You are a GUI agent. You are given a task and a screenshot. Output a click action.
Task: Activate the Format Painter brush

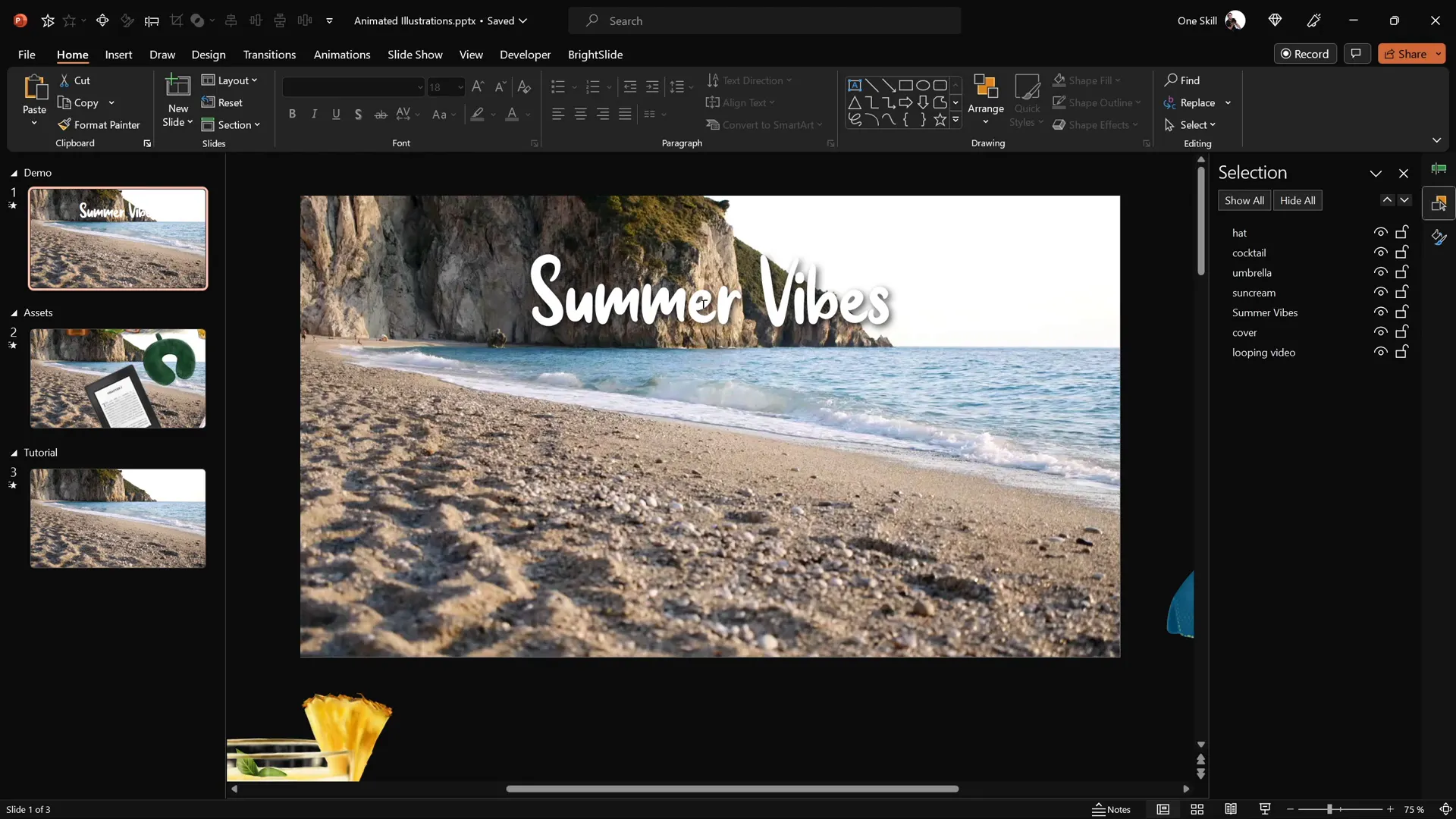tap(99, 124)
